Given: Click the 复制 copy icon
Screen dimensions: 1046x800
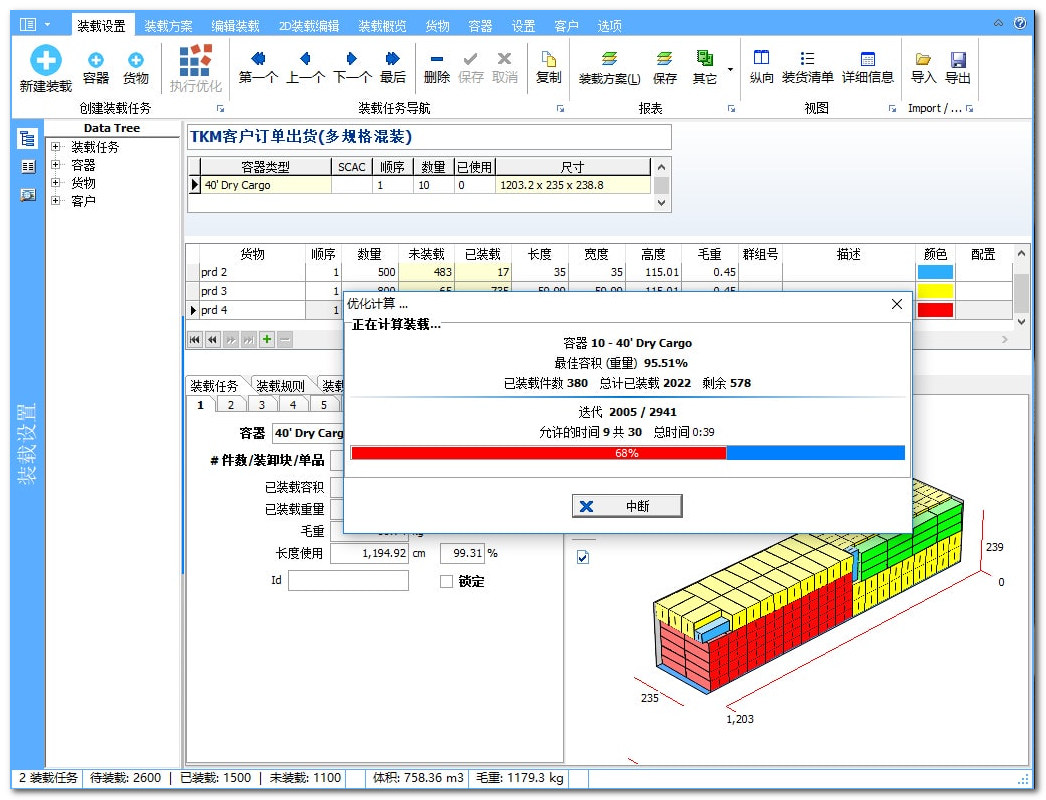Looking at the screenshot, I should point(548,61).
